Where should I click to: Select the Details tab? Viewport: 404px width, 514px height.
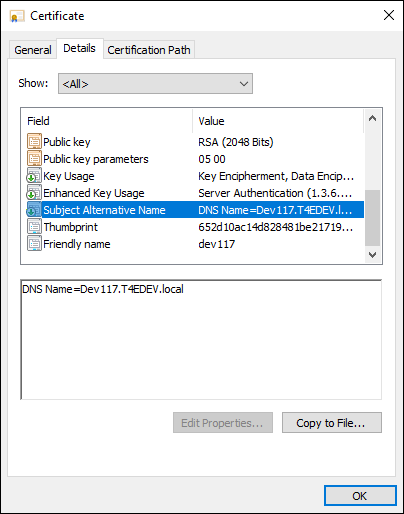[x=79, y=49]
